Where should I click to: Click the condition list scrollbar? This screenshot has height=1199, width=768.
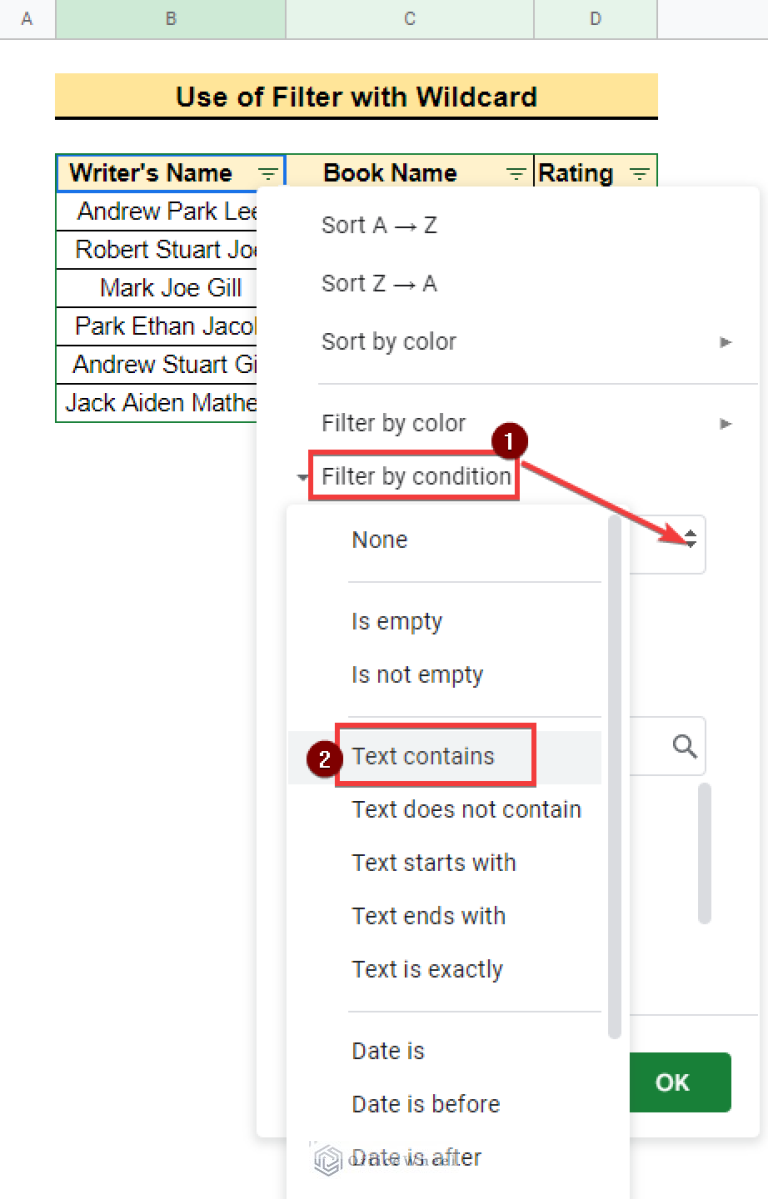(615, 780)
